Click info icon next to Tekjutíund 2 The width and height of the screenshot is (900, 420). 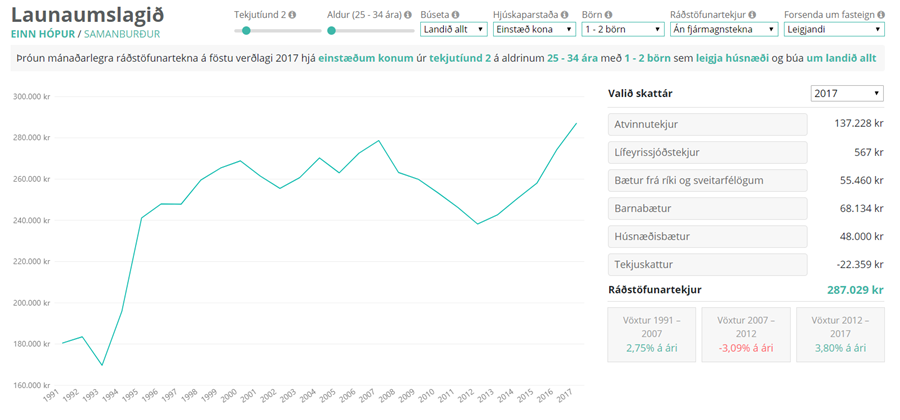[x=293, y=15]
